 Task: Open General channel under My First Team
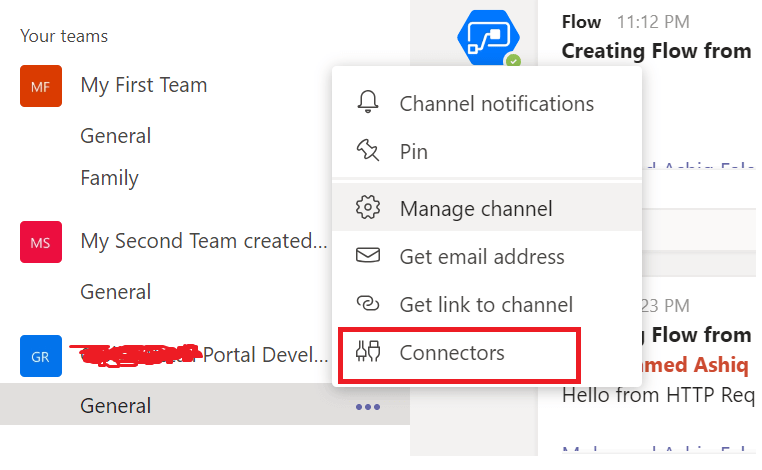click(x=116, y=136)
